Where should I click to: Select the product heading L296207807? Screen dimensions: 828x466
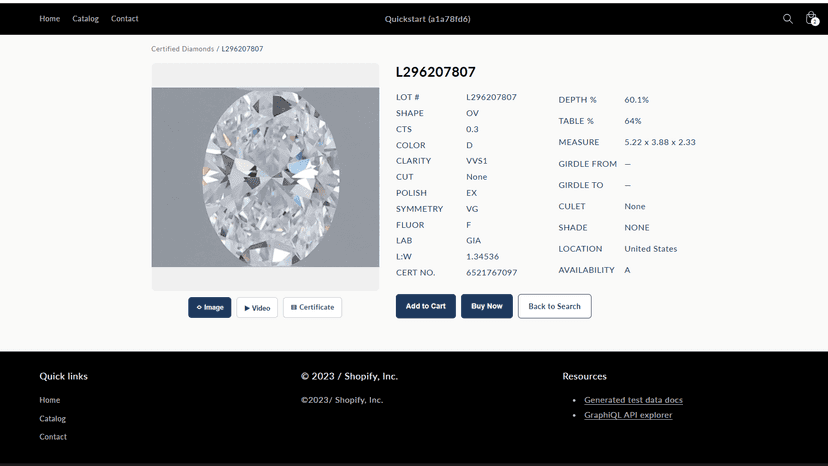click(436, 72)
